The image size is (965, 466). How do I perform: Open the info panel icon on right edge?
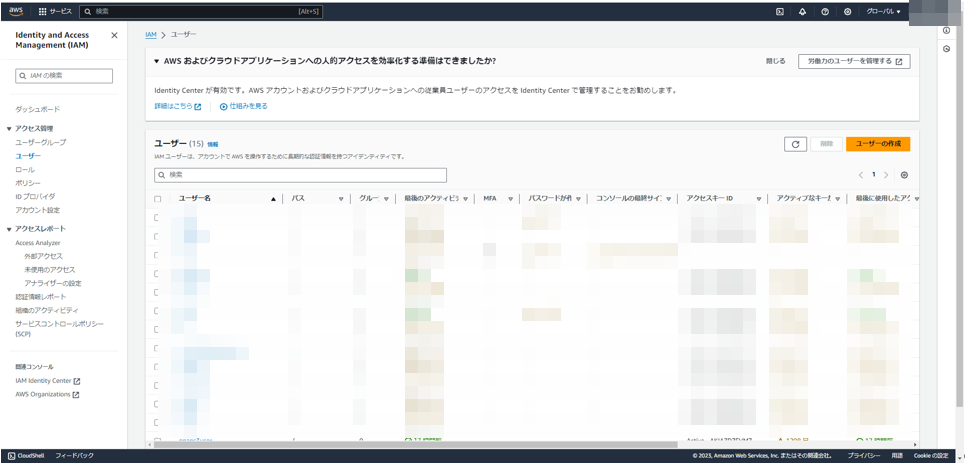947,31
